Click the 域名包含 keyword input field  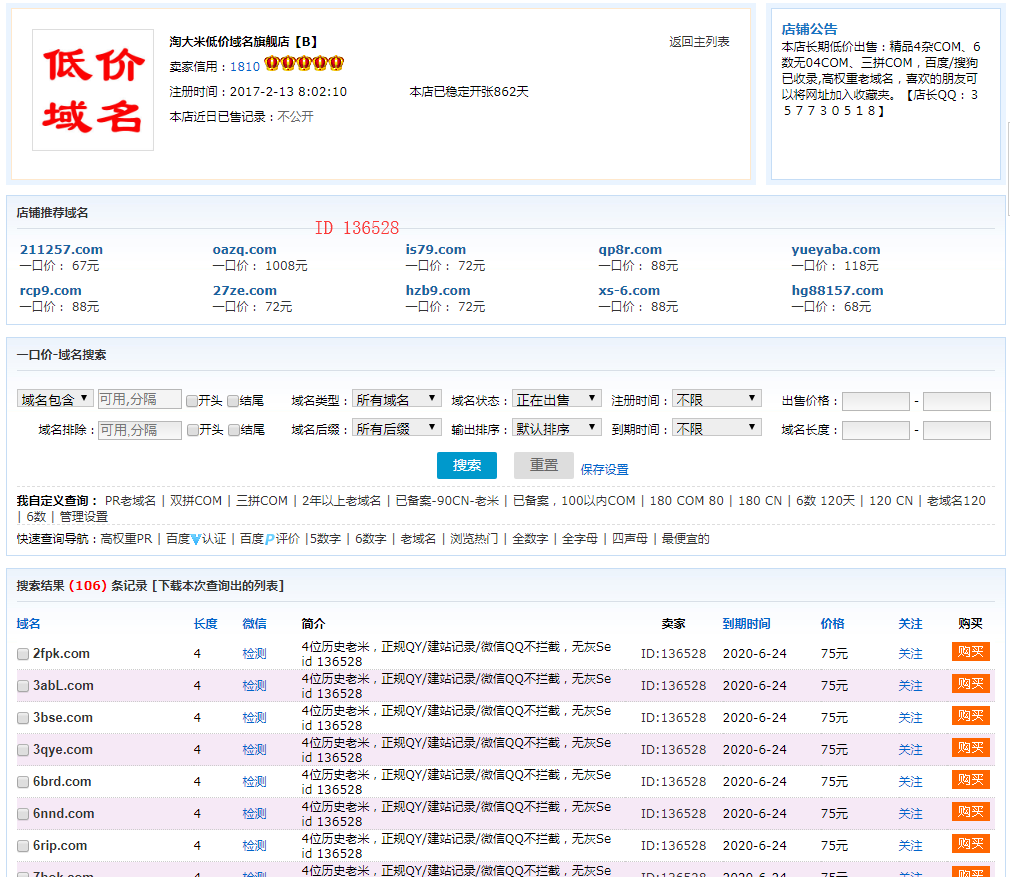point(140,399)
